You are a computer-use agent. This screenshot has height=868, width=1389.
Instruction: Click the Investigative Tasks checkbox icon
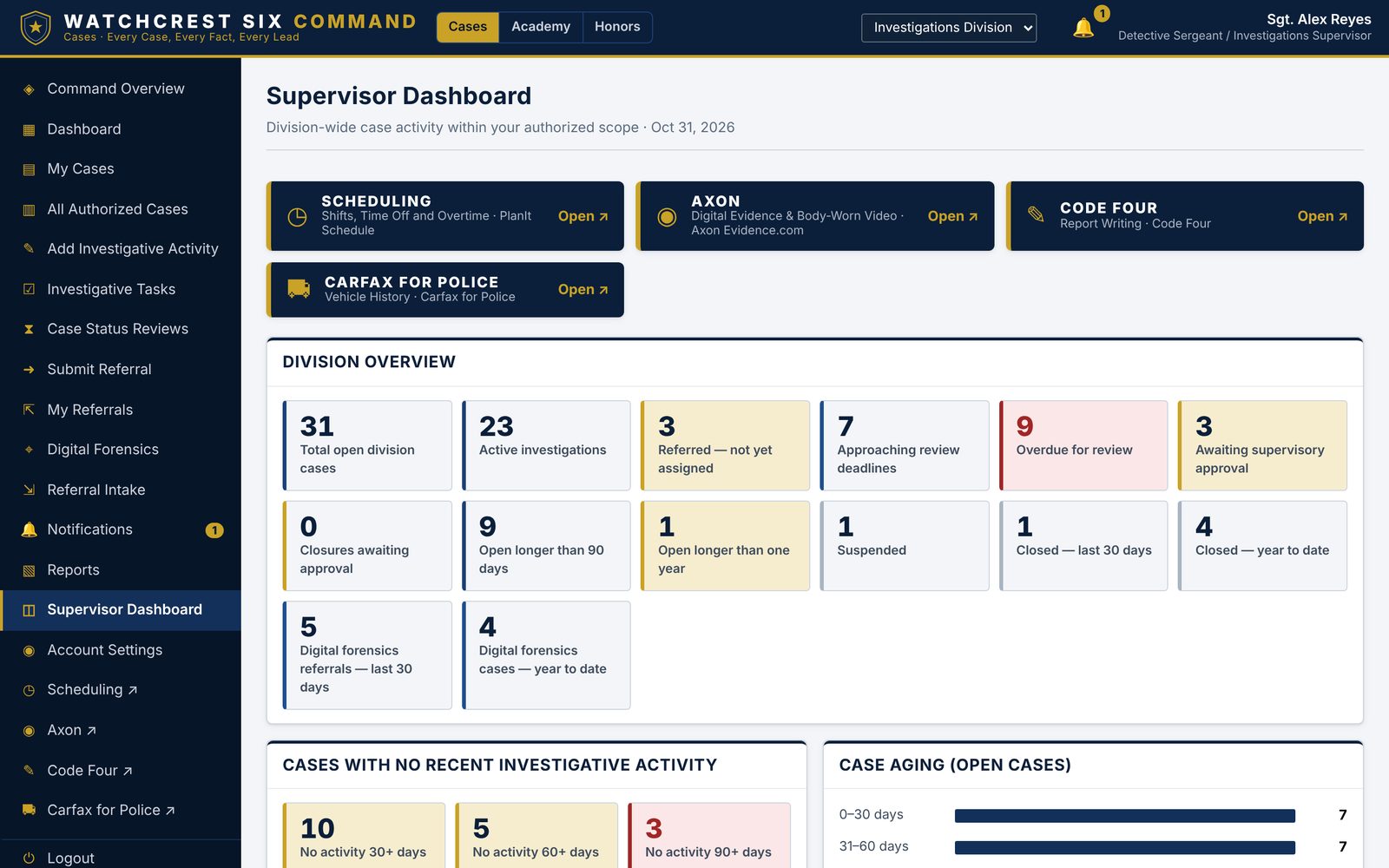[x=29, y=289]
